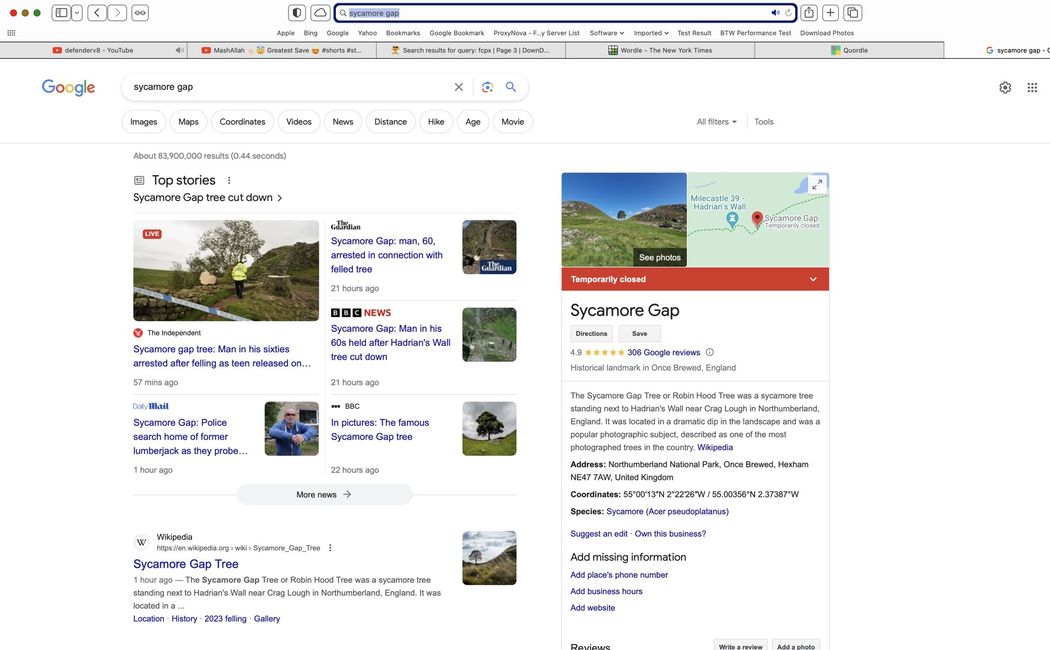
Task: Click the reading list glasses icon
Action: [140, 13]
